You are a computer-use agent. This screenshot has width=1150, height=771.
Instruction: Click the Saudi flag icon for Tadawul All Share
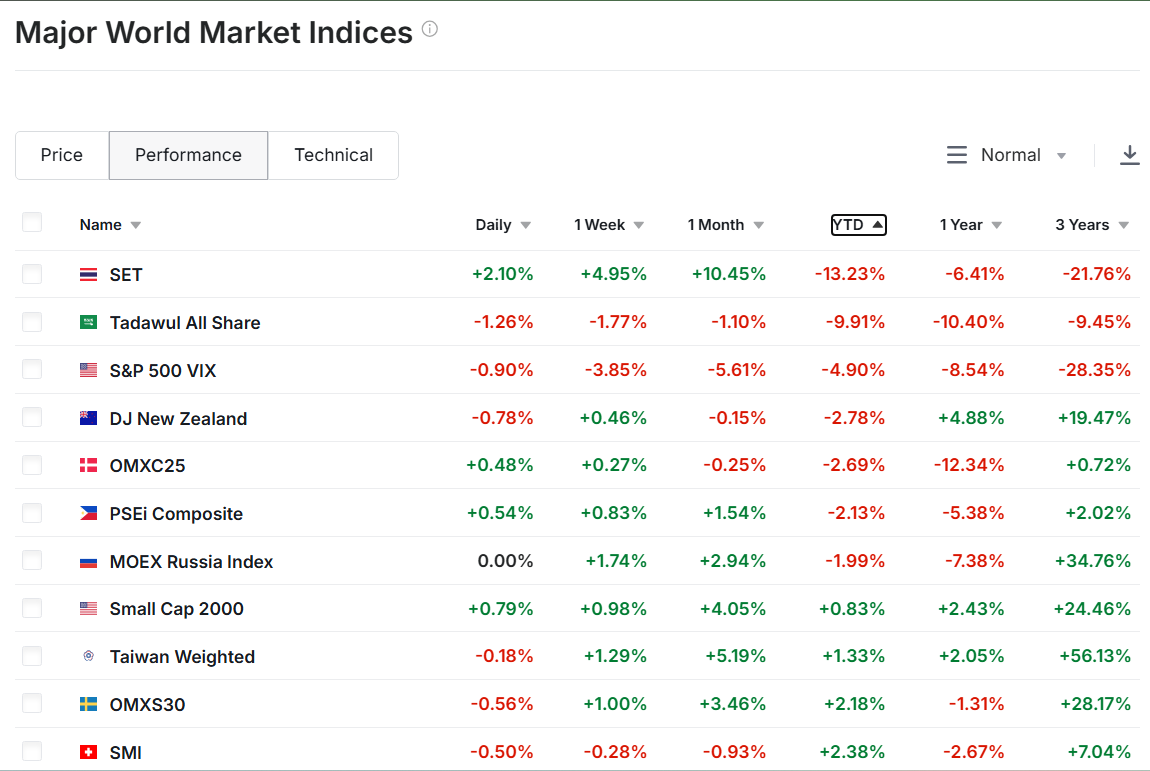[x=88, y=322]
